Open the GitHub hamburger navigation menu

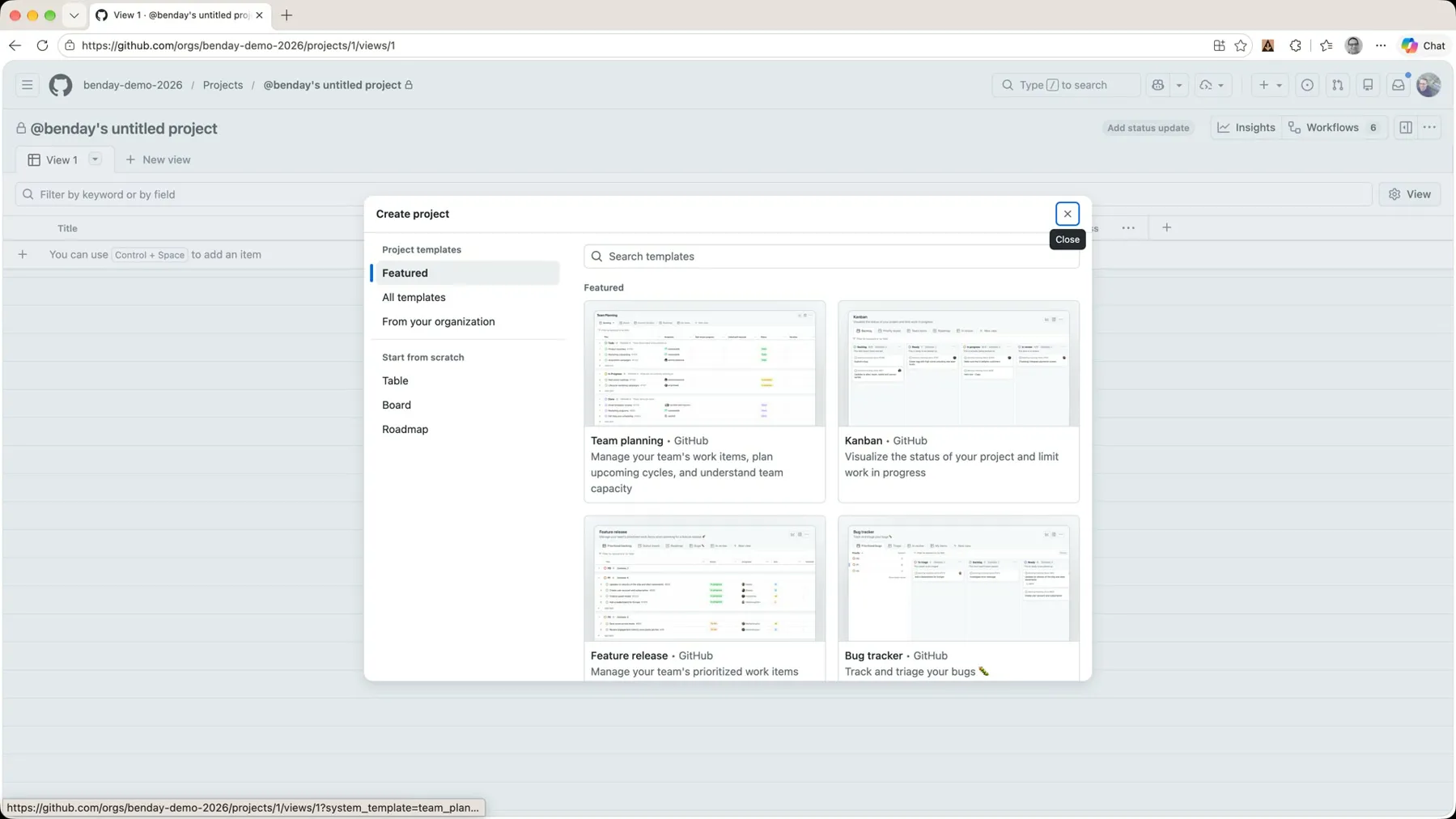coord(27,85)
